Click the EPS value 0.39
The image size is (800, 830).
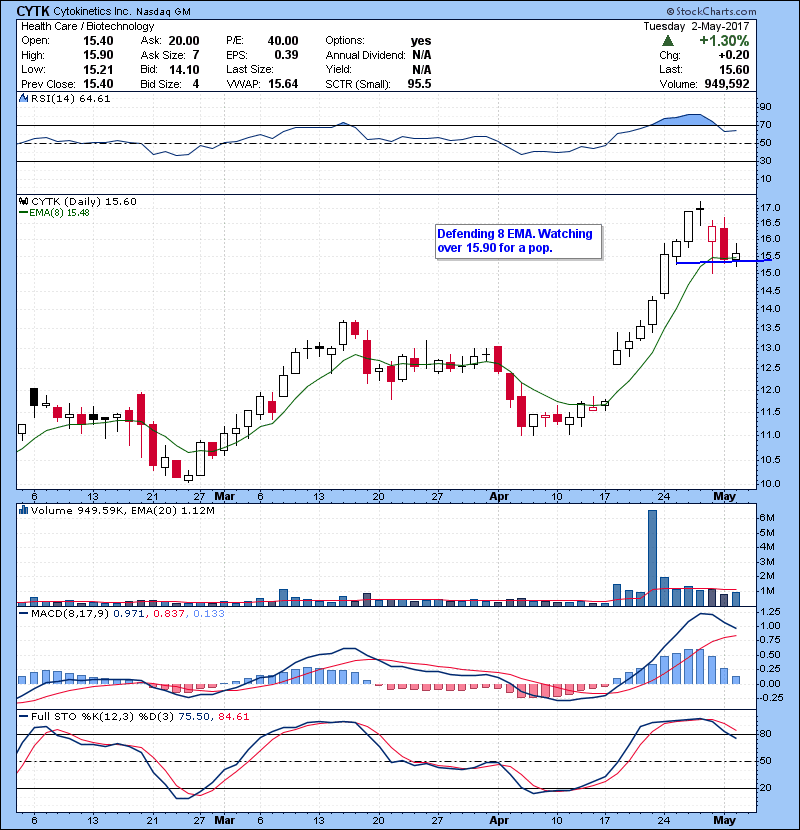(286, 55)
